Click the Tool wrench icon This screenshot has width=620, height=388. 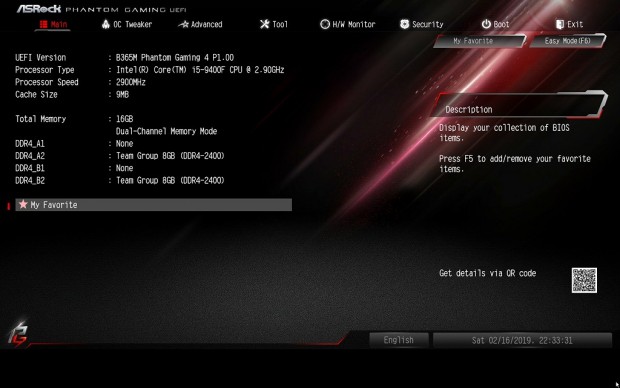tap(265, 25)
